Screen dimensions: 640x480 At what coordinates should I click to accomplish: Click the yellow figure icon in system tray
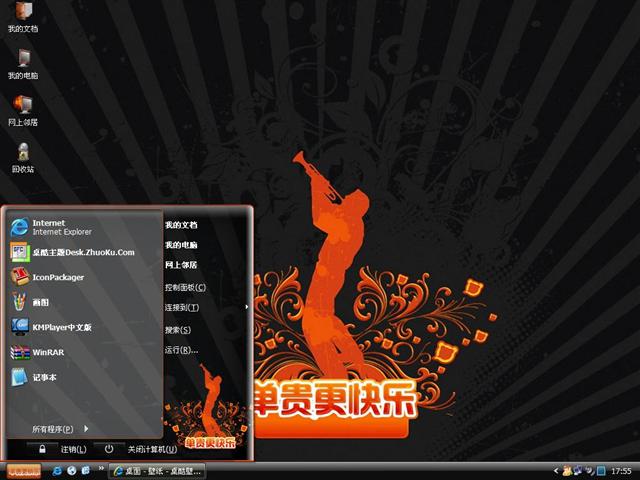tap(567, 471)
